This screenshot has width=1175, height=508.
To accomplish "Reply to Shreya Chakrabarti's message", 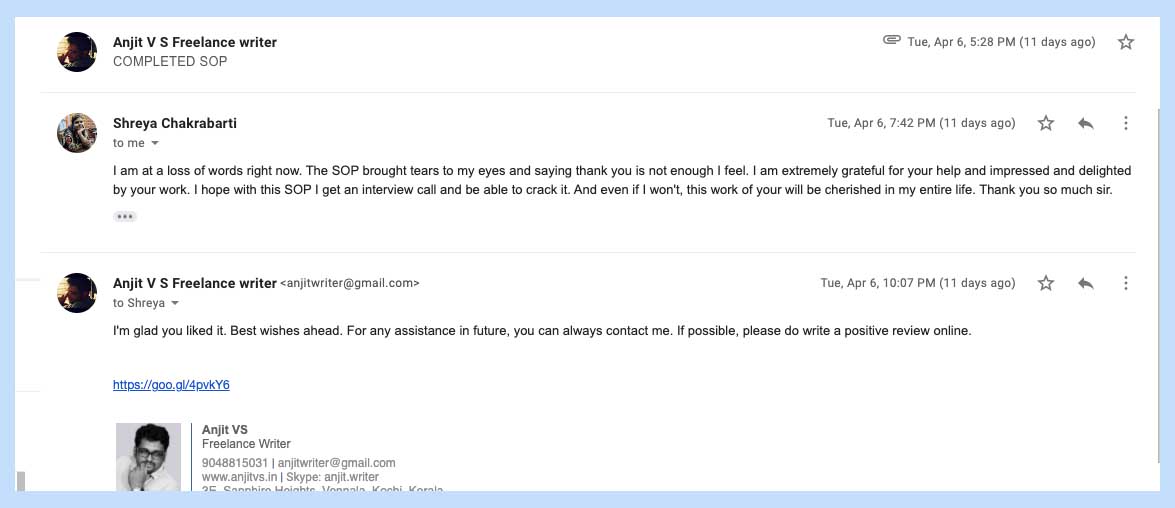I will click(1086, 123).
